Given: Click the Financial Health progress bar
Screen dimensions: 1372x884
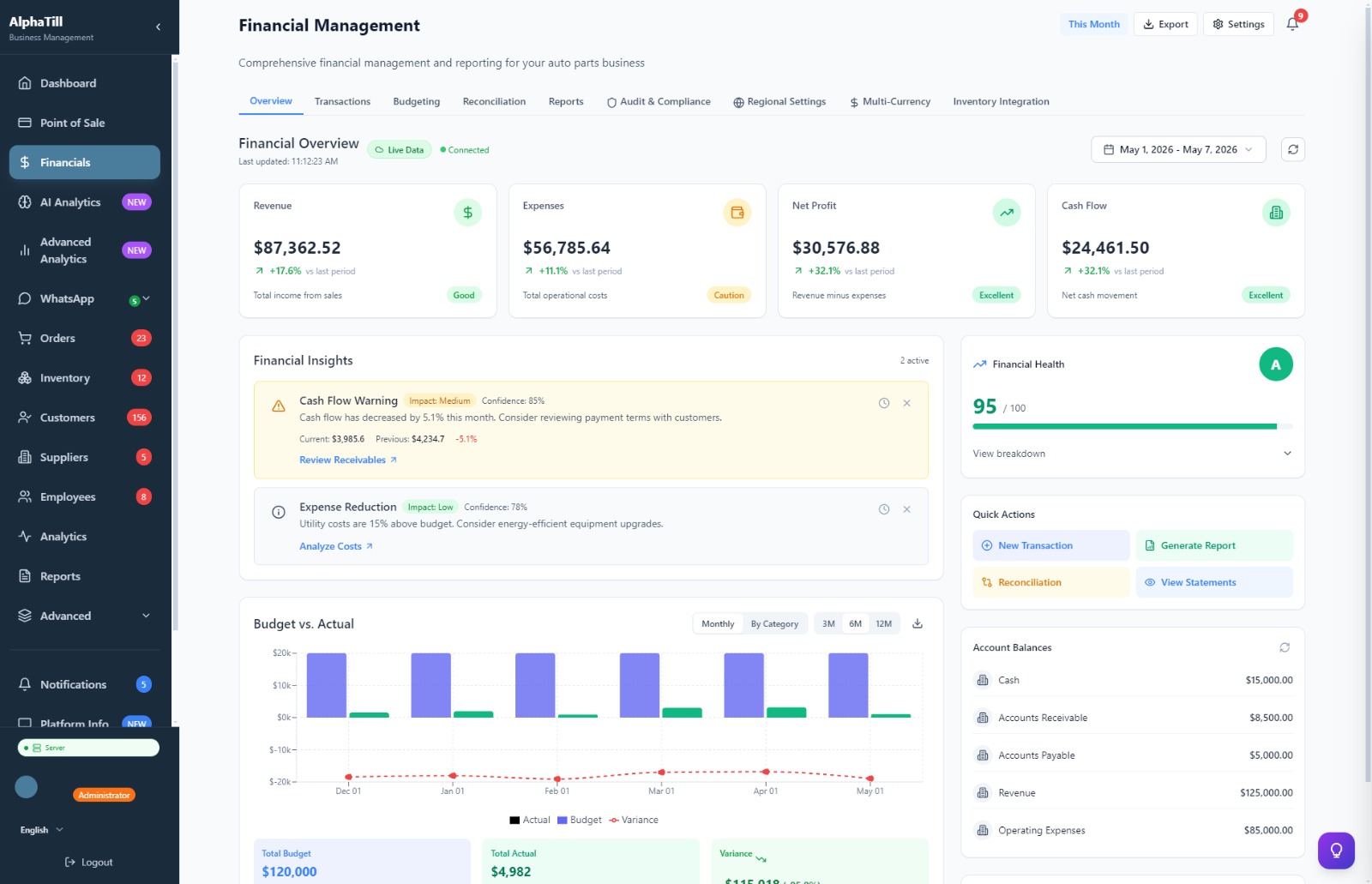Looking at the screenshot, I should pos(1132,426).
